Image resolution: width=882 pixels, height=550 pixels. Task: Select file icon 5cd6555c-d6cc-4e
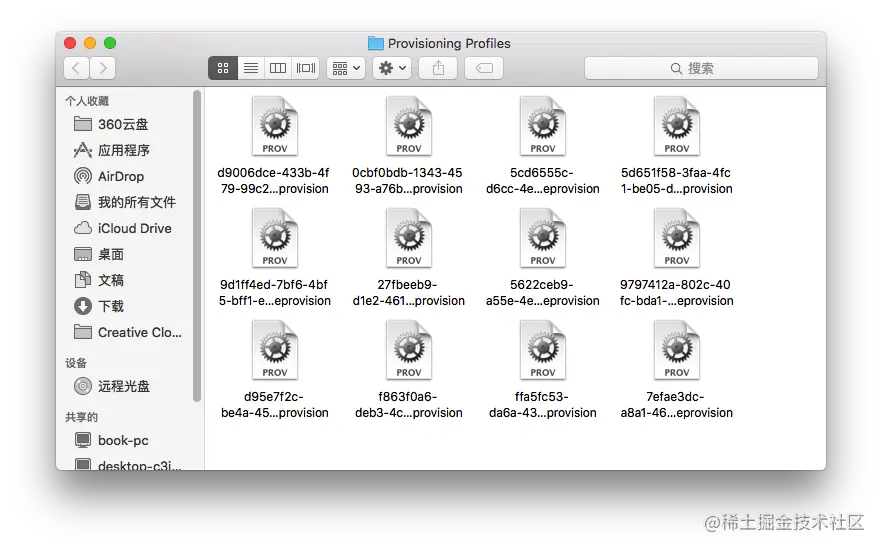(x=542, y=127)
